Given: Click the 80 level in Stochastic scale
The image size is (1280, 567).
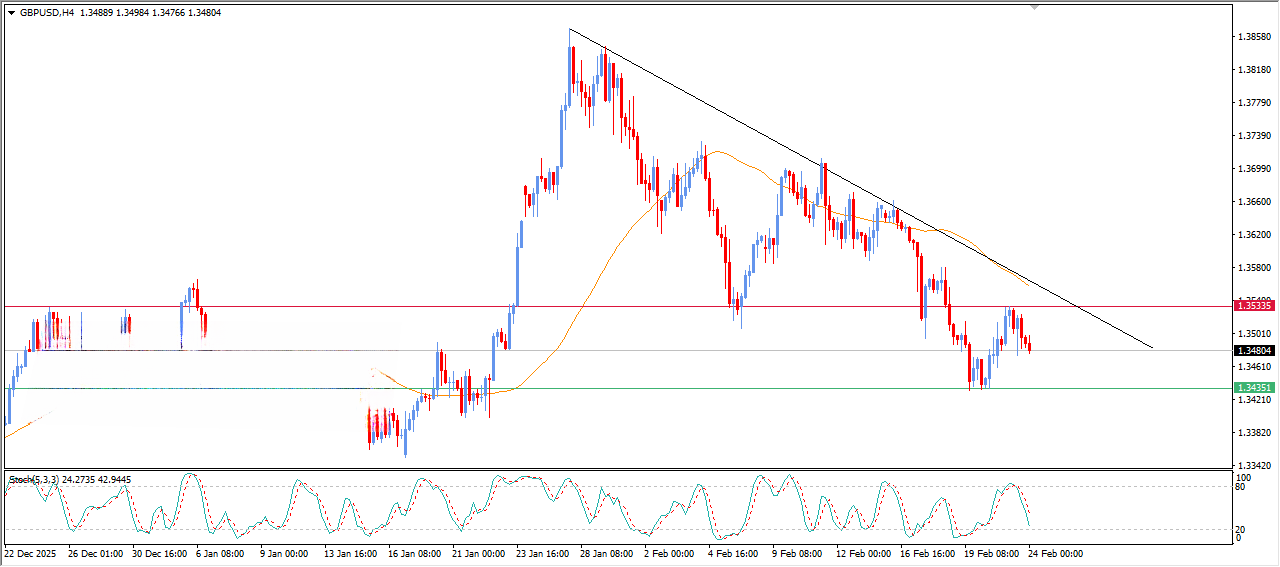Looking at the screenshot, I should 1242,488.
